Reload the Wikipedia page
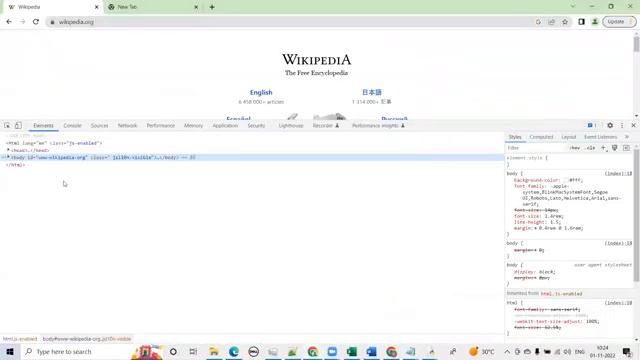 (36, 22)
